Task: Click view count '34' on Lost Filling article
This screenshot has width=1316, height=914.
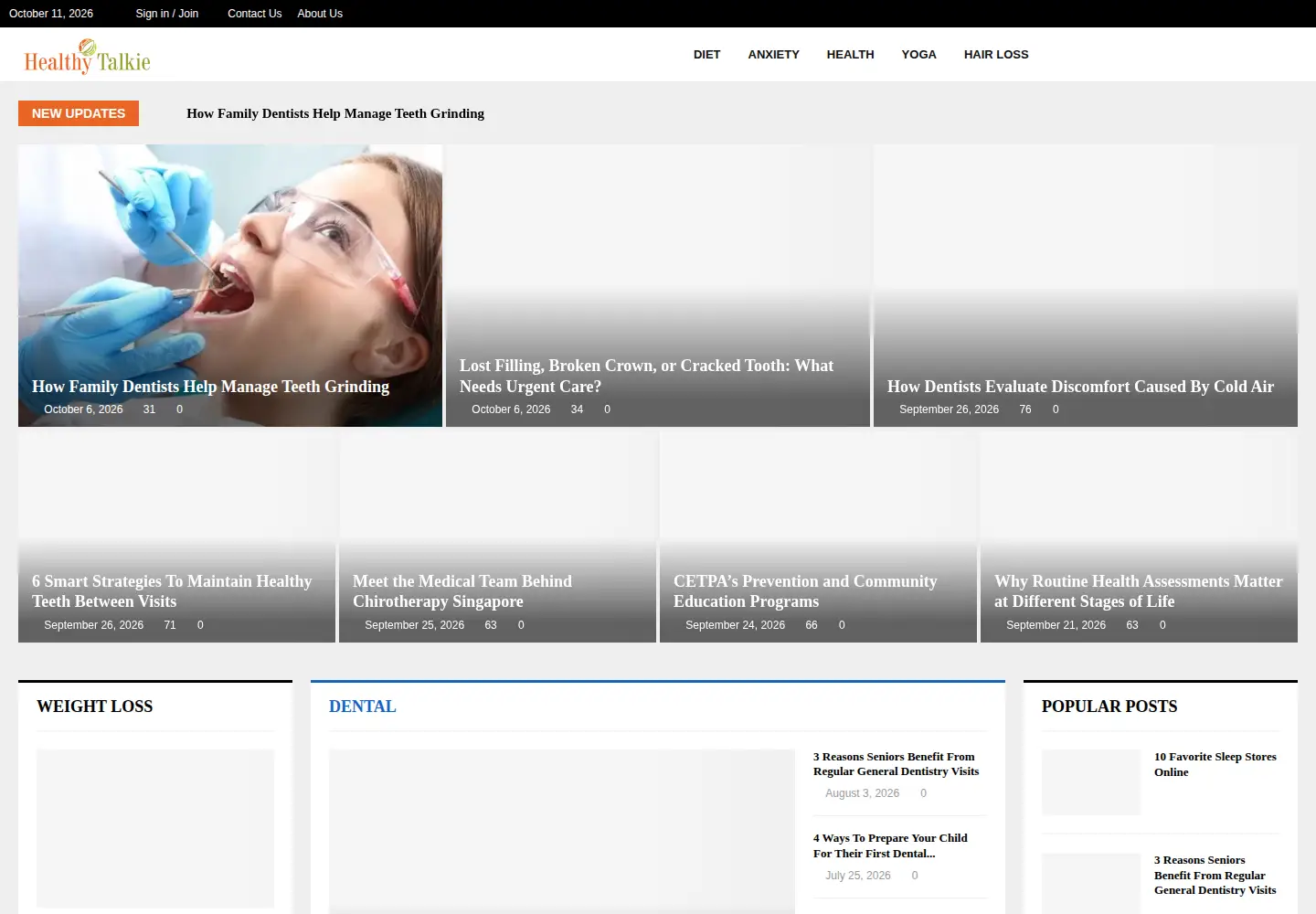Action: click(x=577, y=409)
